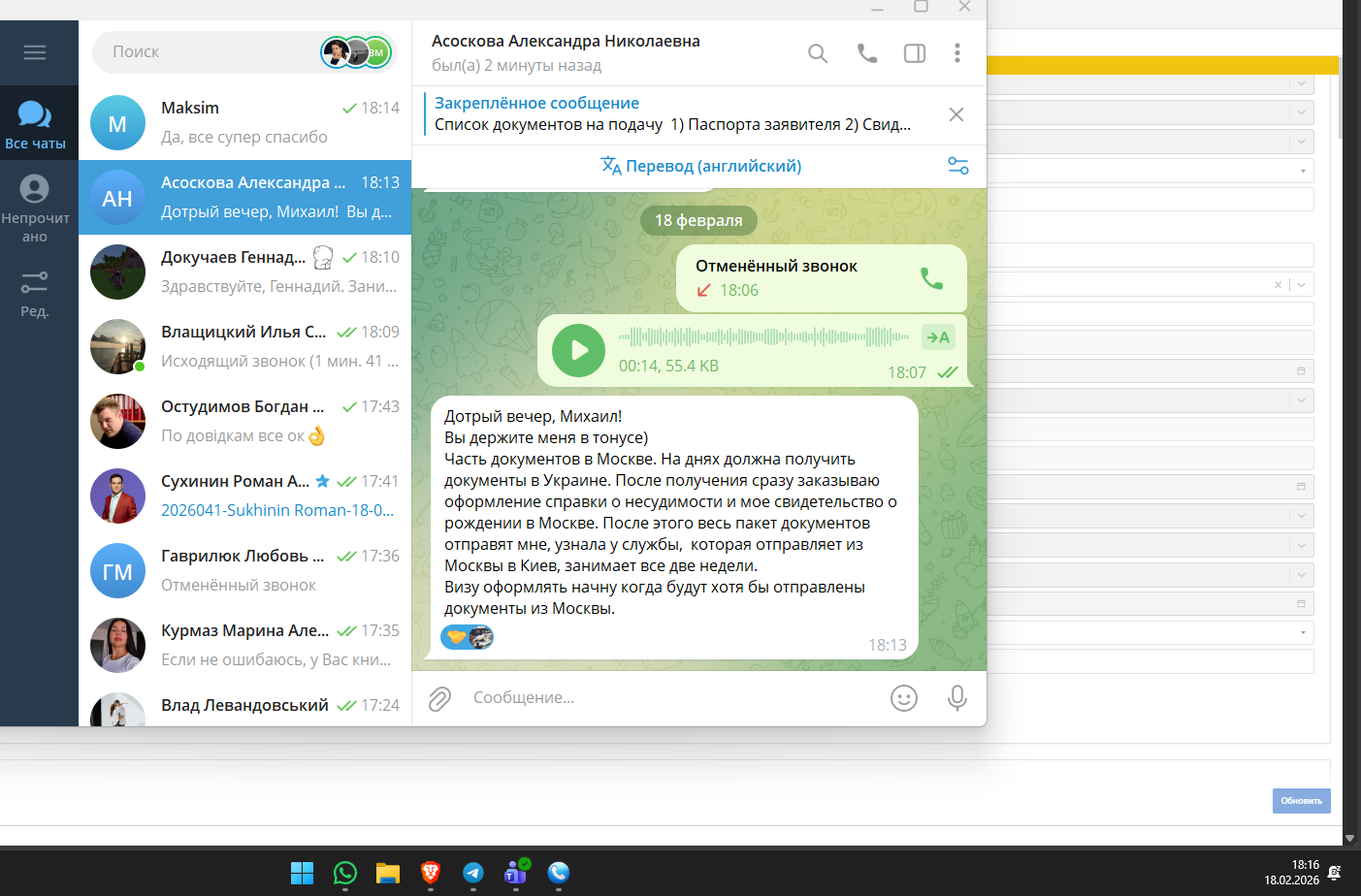Click the 18 февраля date chip

tap(698, 220)
